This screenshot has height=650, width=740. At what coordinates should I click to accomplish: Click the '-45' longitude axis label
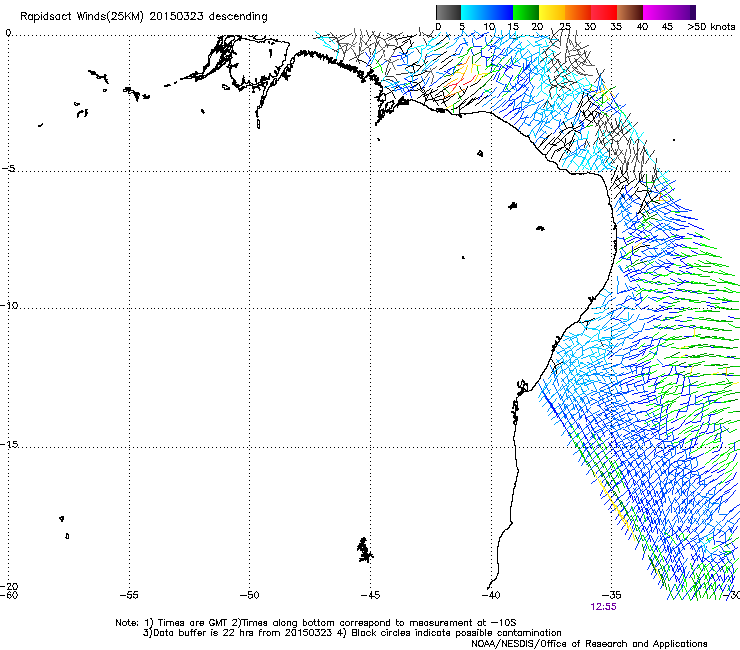[370, 595]
